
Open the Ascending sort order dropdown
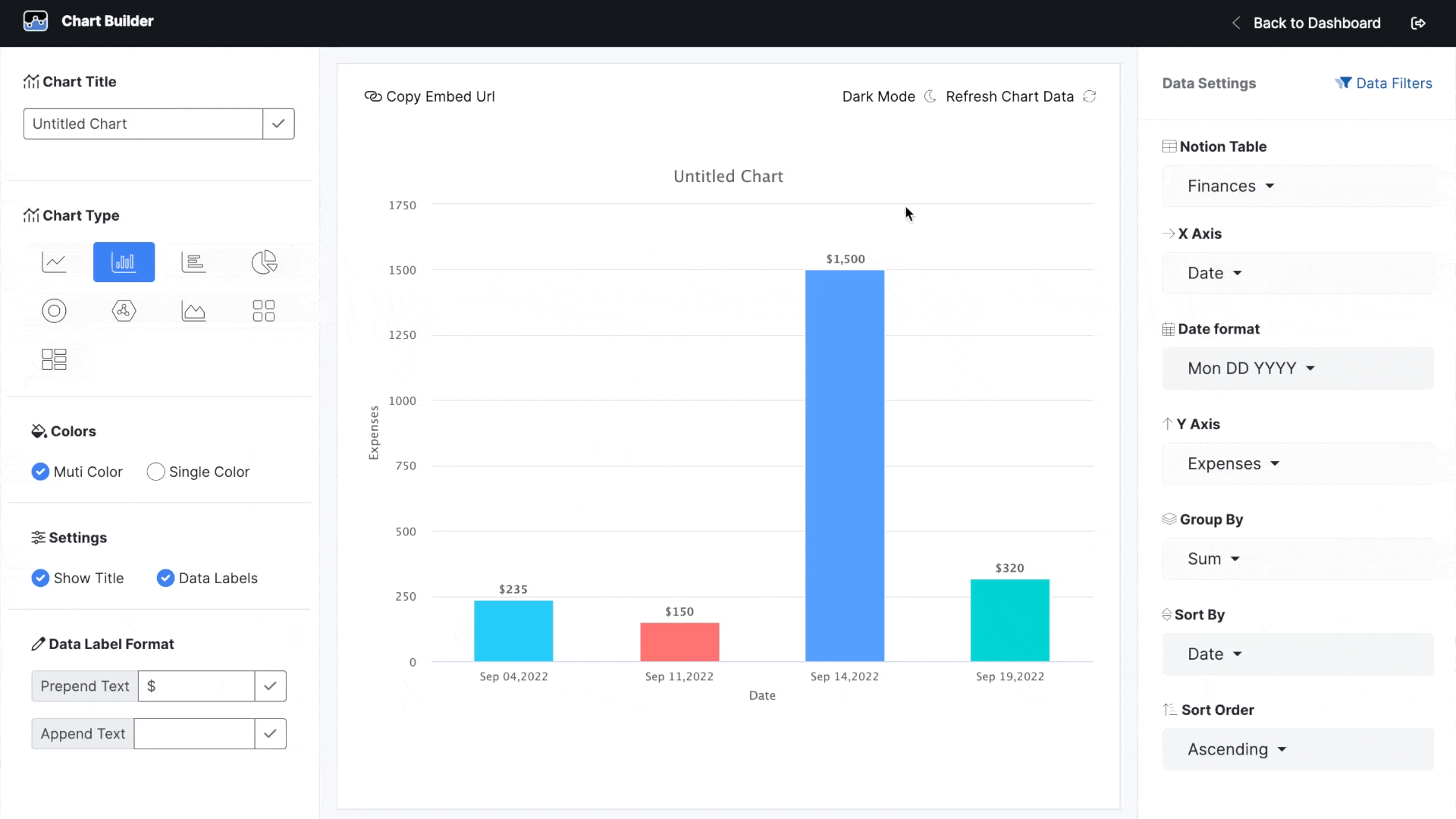[1237, 749]
